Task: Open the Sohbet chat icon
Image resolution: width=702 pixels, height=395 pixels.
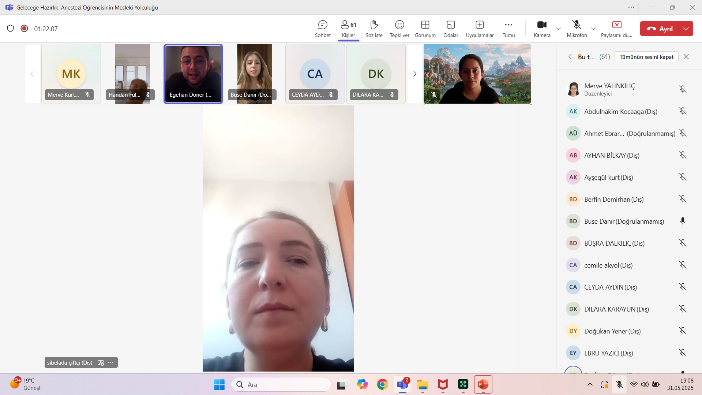Action: point(322,28)
